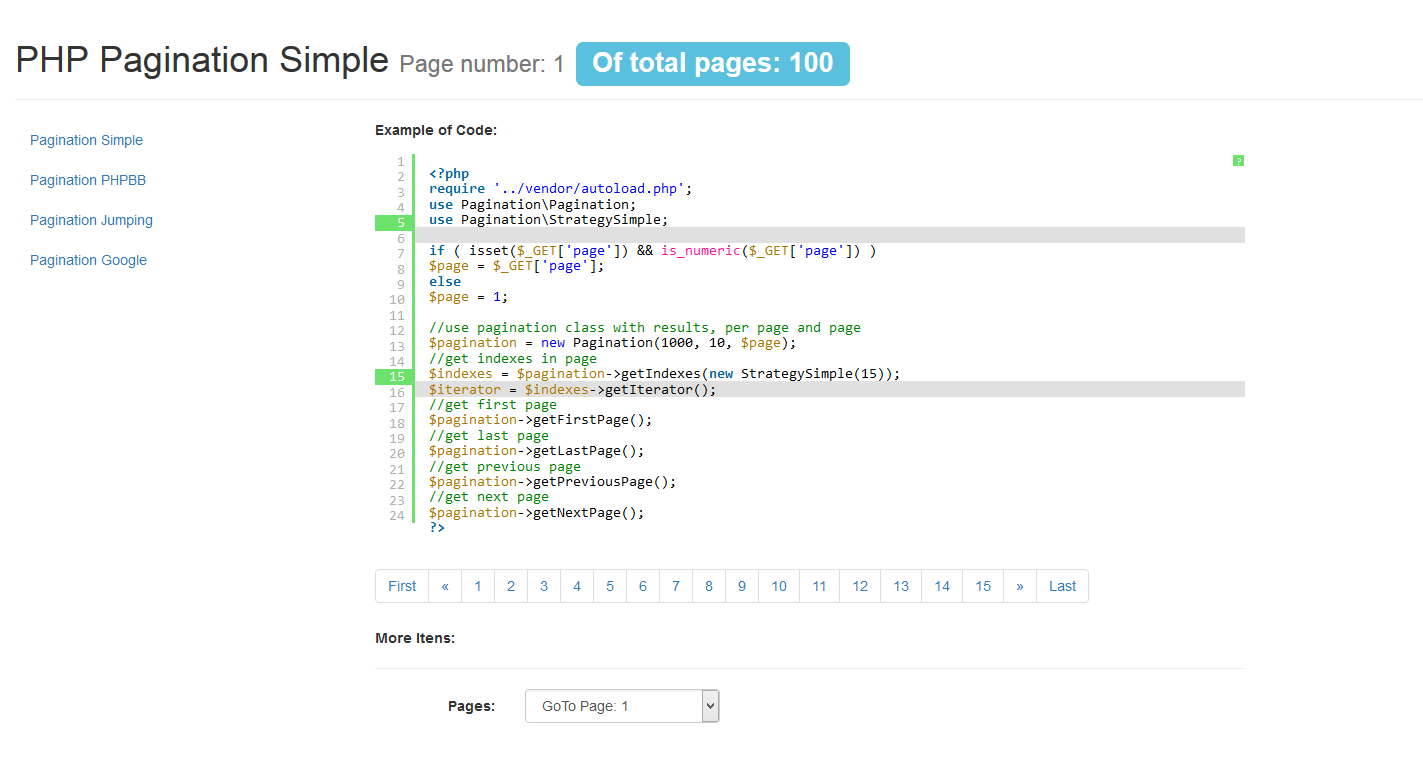Viewport: 1423px width, 774px height.
Task: Click the '<?php' opening tag line
Action: click(449, 173)
